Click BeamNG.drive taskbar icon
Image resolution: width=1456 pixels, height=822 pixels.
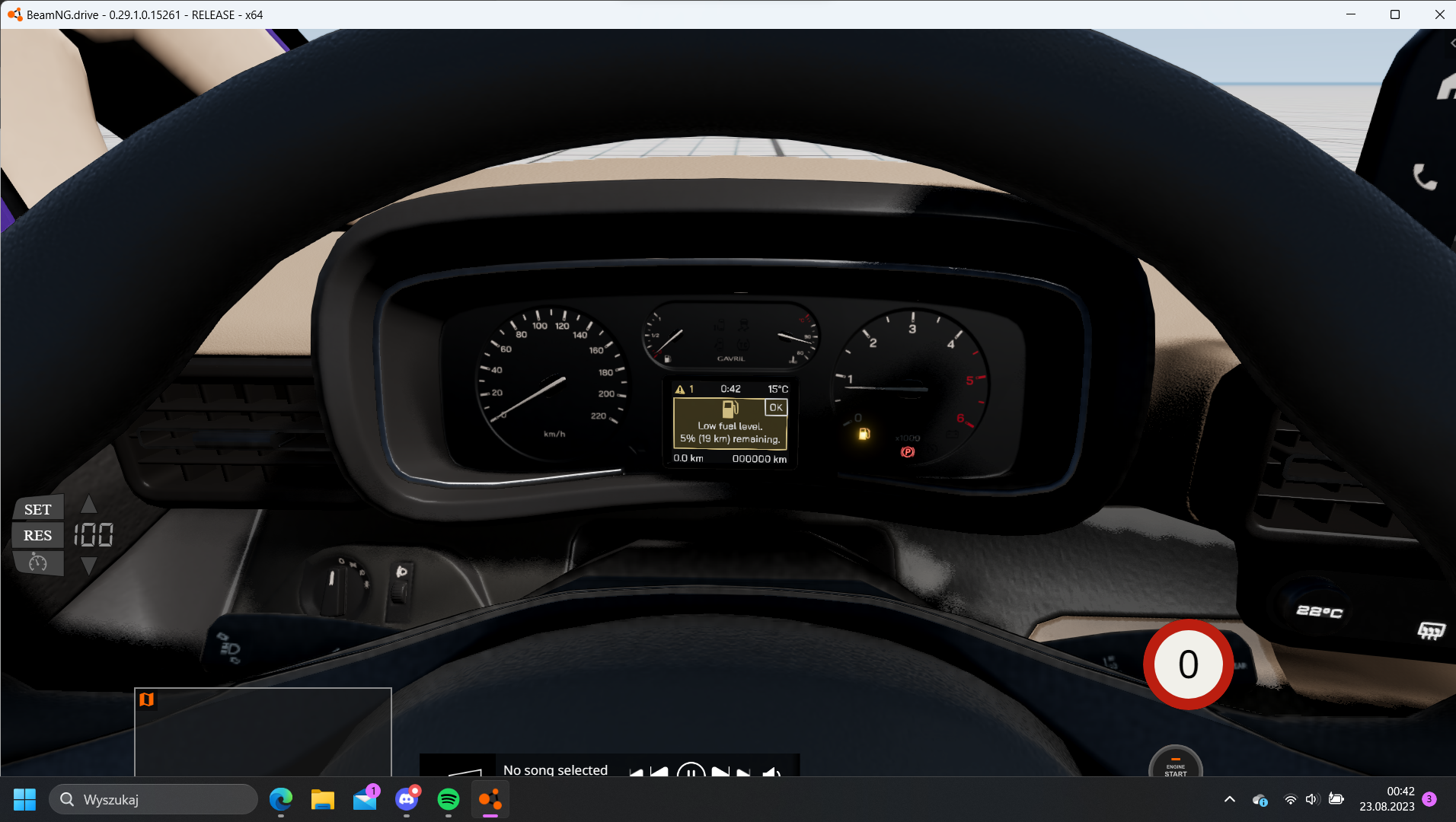tap(490, 799)
